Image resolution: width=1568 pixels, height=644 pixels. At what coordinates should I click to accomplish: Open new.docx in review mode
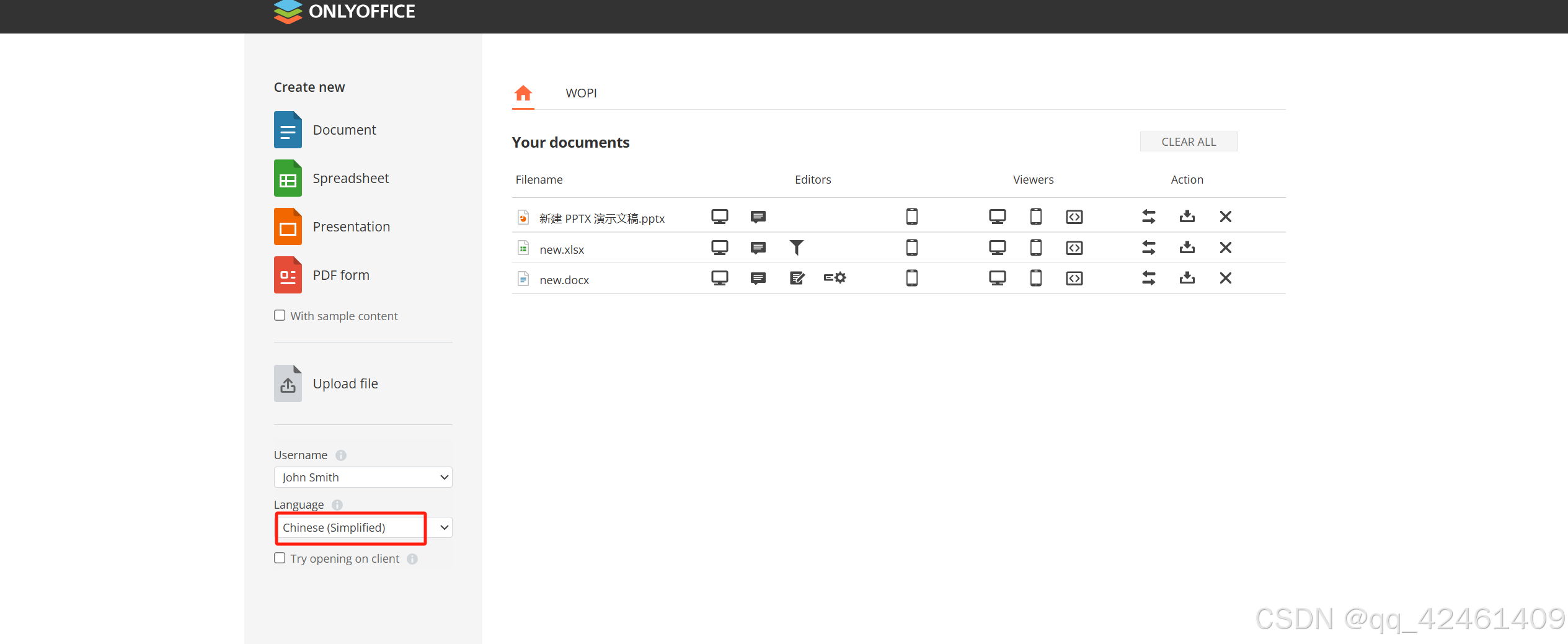click(x=797, y=278)
